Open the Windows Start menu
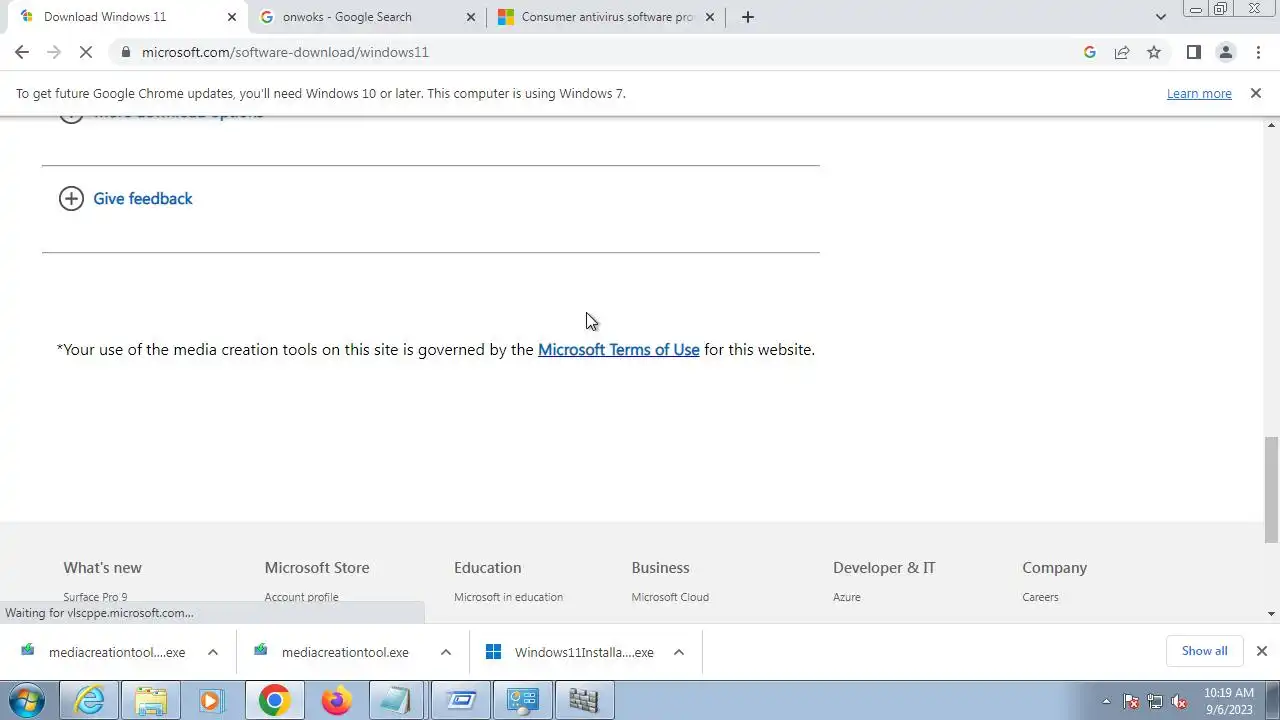This screenshot has height=720, width=1280. pyautogui.click(x=27, y=700)
